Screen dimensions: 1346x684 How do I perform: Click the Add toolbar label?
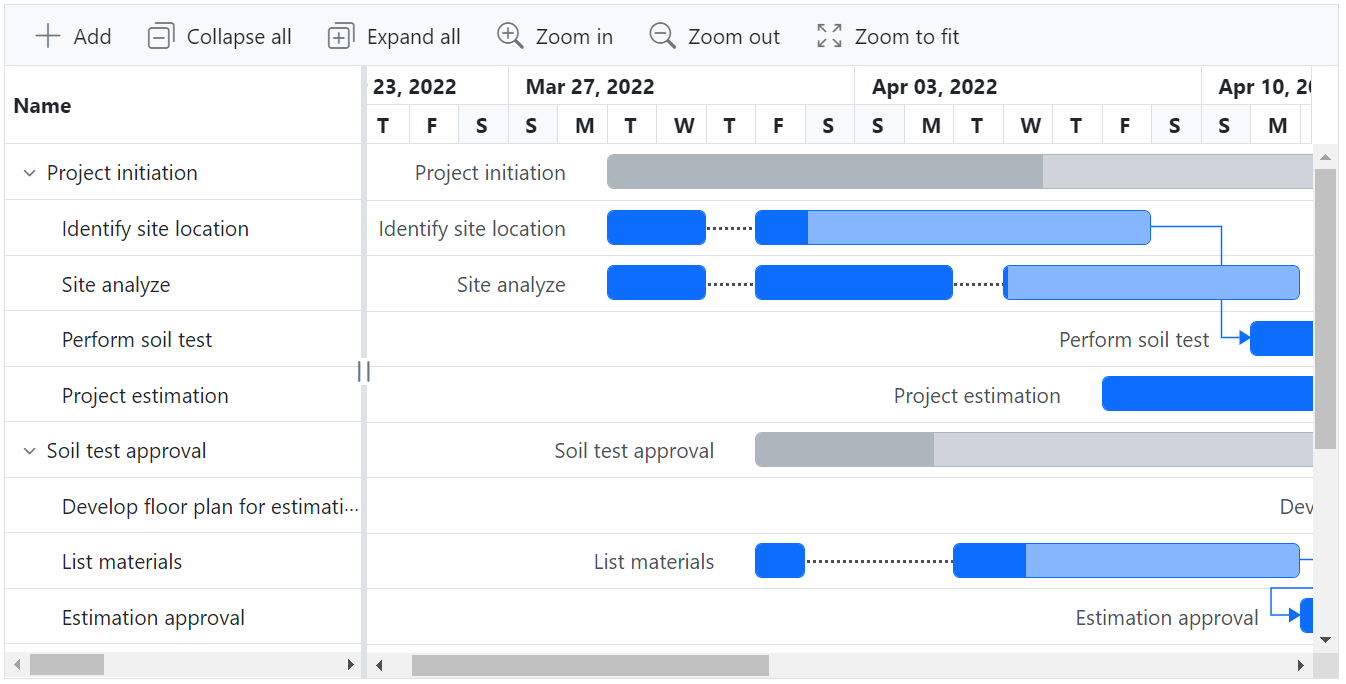coord(89,35)
